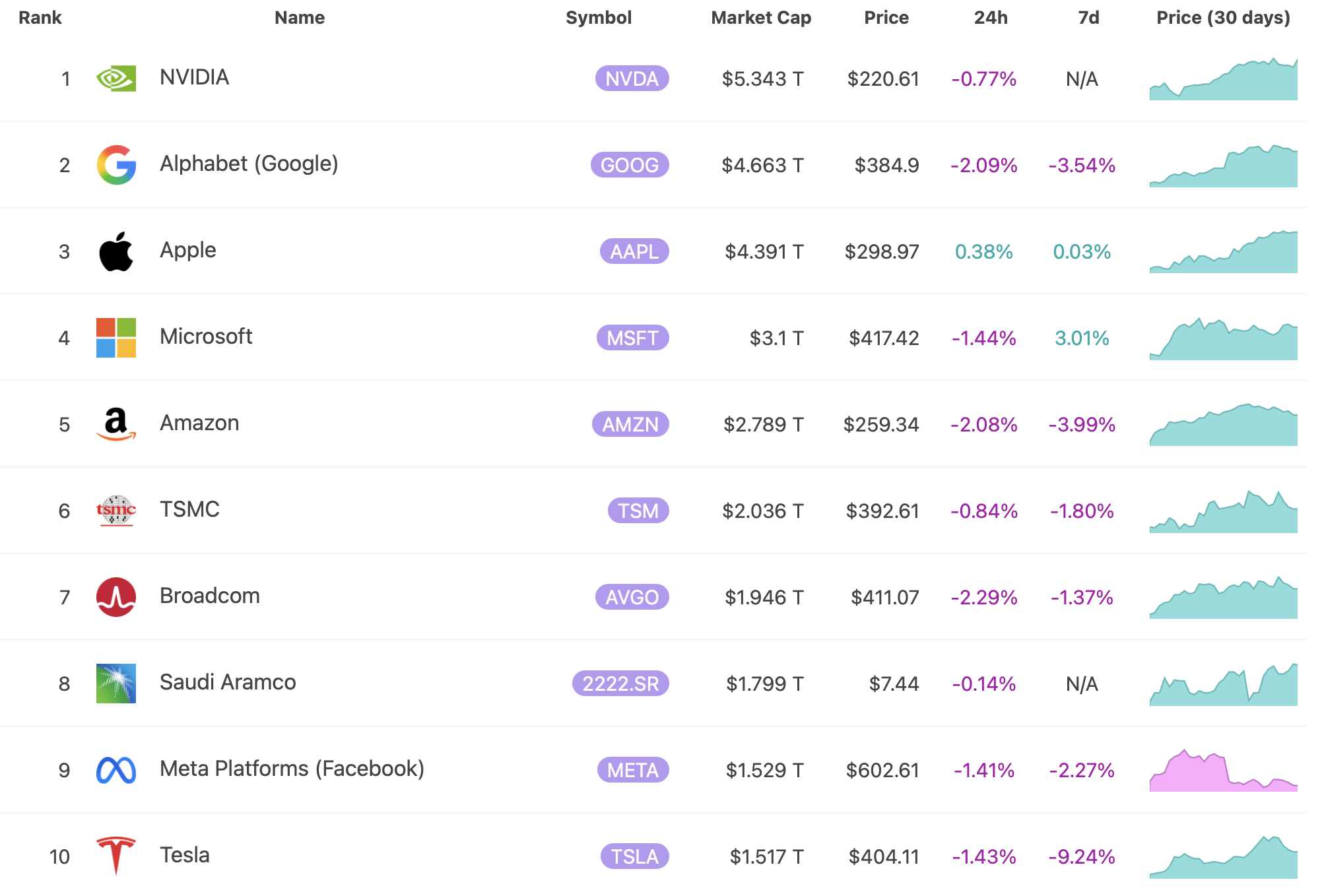The width and height of the screenshot is (1324, 896).
Task: Click Microsoft 7d change 3.01%
Action: click(x=1082, y=338)
